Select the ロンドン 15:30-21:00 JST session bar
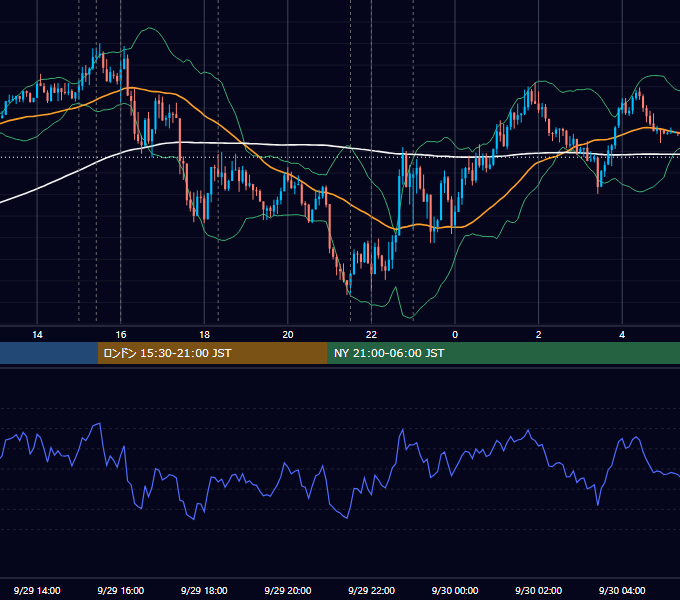 212,353
